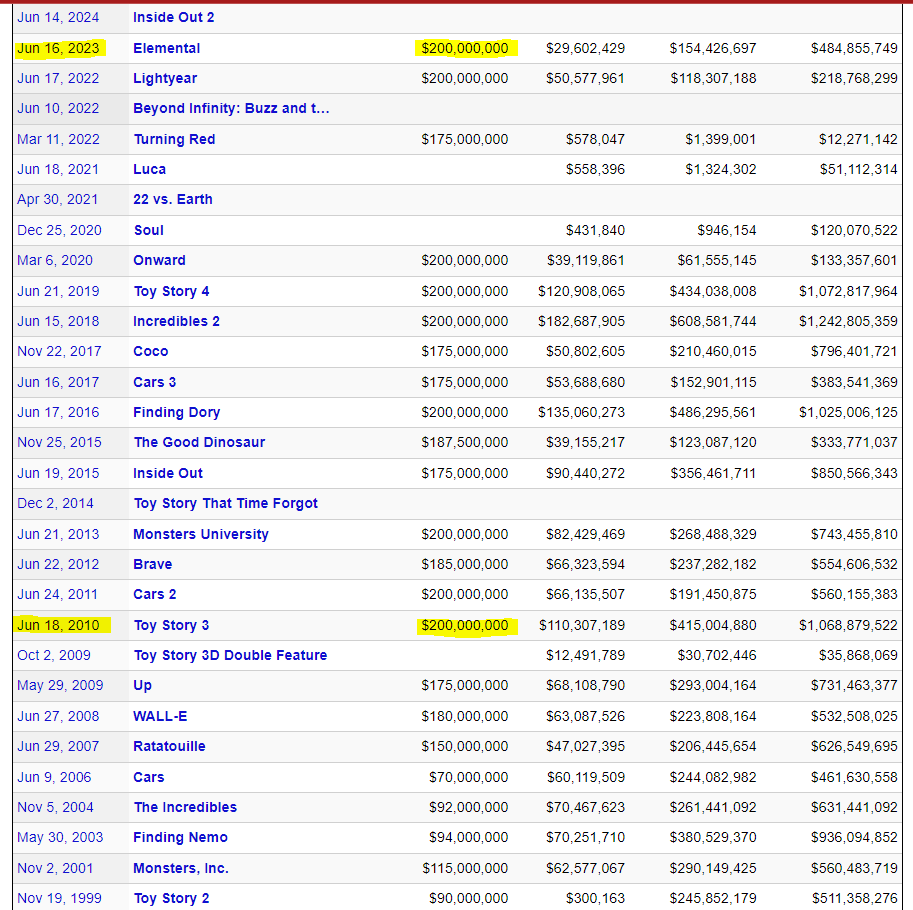Open the Luca movie link
The image size is (913, 910).
pos(150,169)
